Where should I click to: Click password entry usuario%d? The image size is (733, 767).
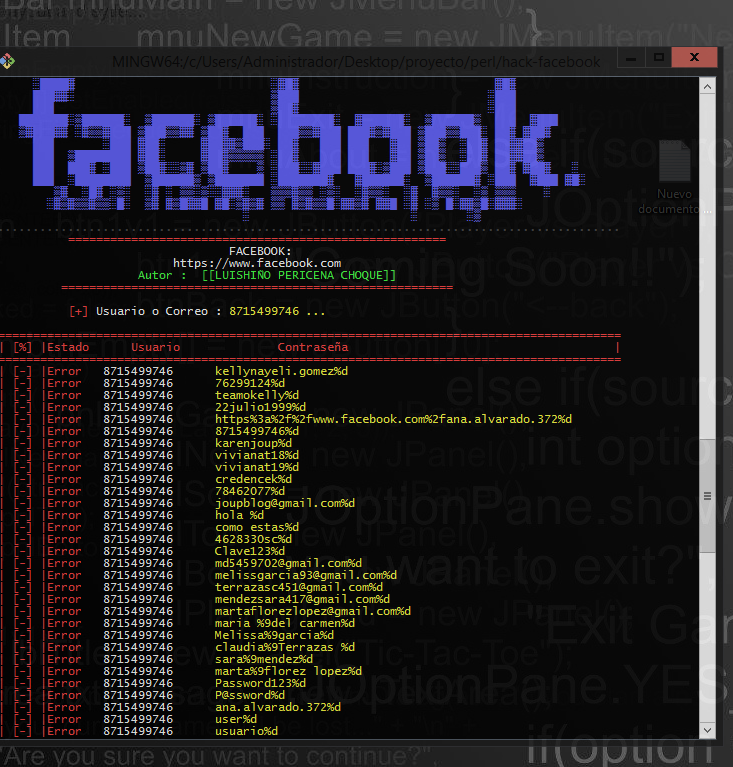pos(247,731)
